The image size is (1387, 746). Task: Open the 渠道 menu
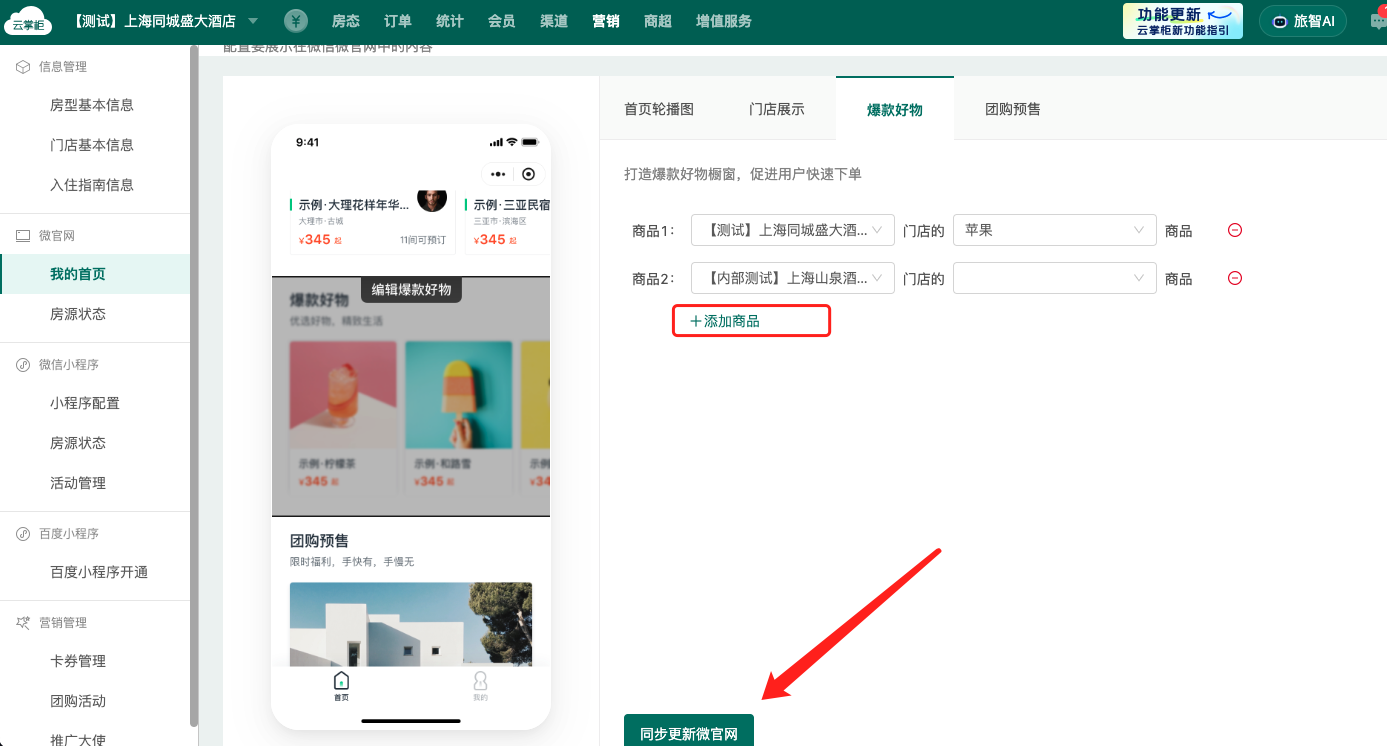click(x=554, y=21)
